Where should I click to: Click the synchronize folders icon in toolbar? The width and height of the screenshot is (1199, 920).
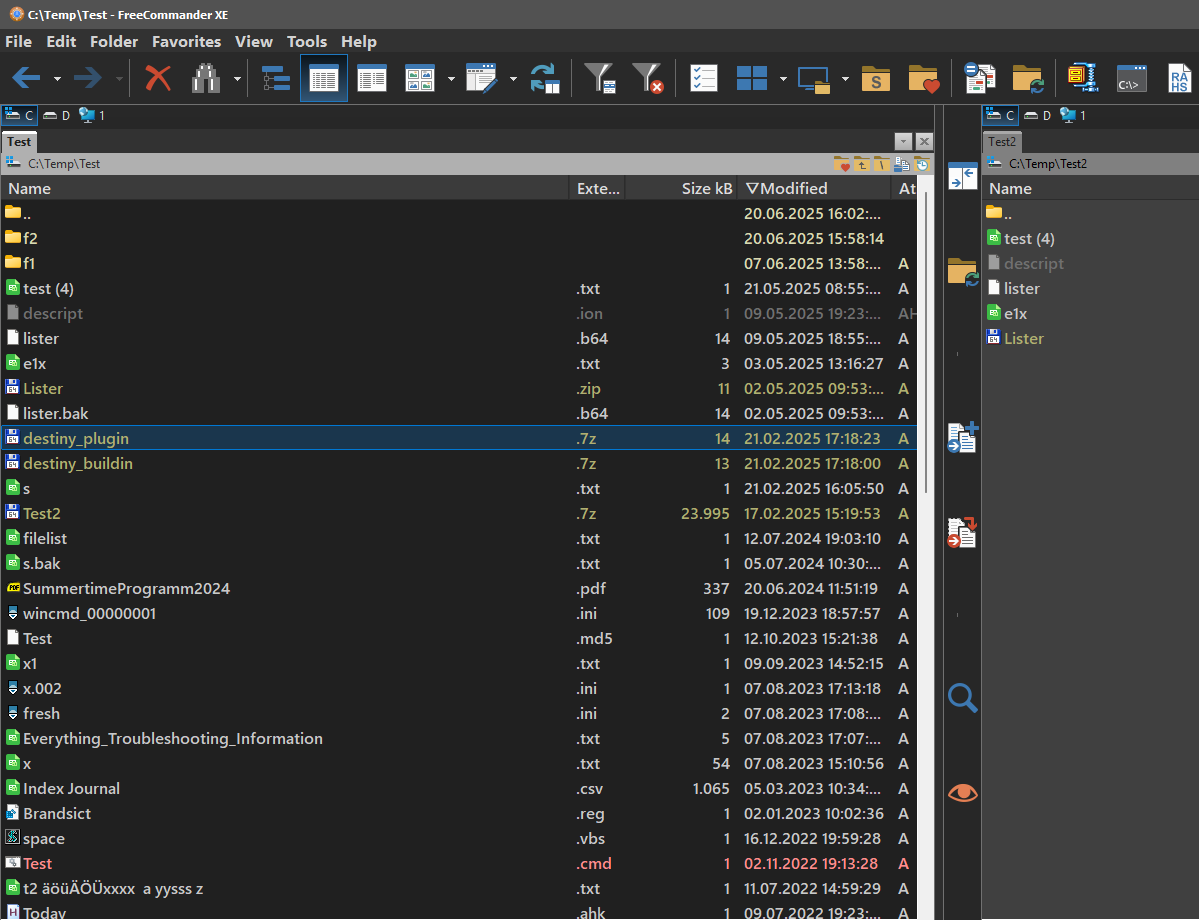coord(1027,78)
